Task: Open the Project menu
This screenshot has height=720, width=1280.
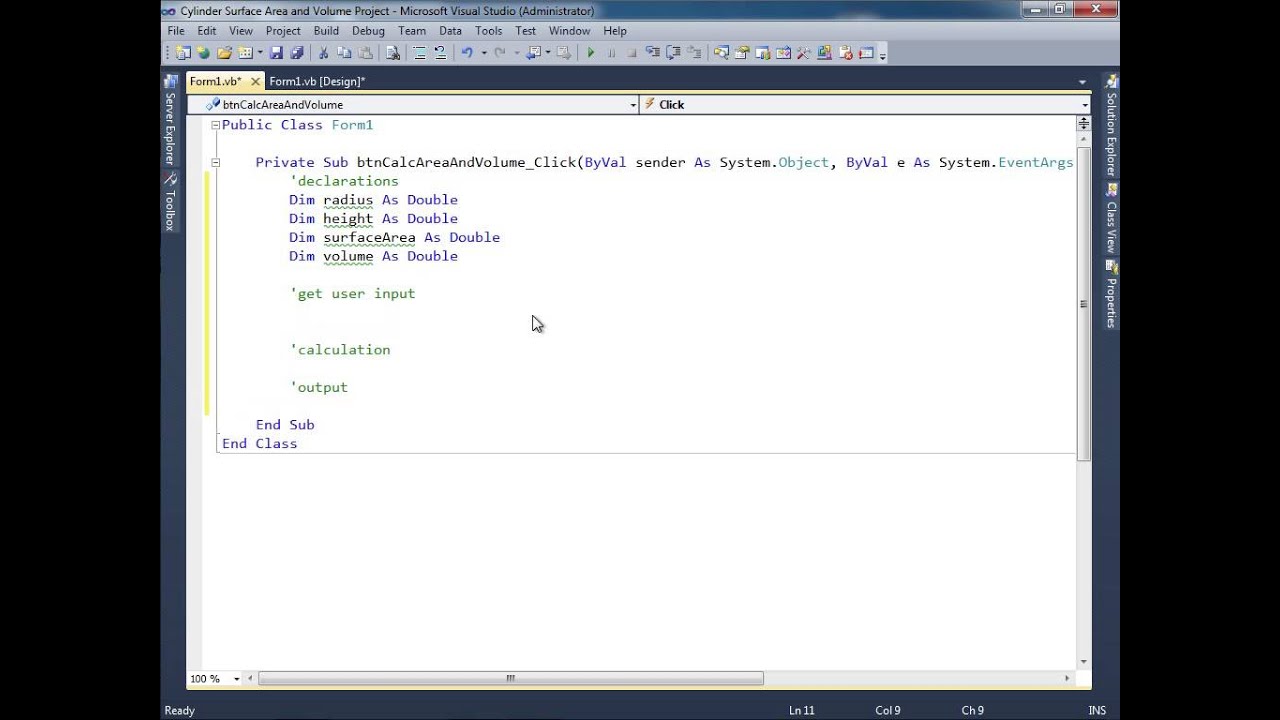Action: coord(283,31)
